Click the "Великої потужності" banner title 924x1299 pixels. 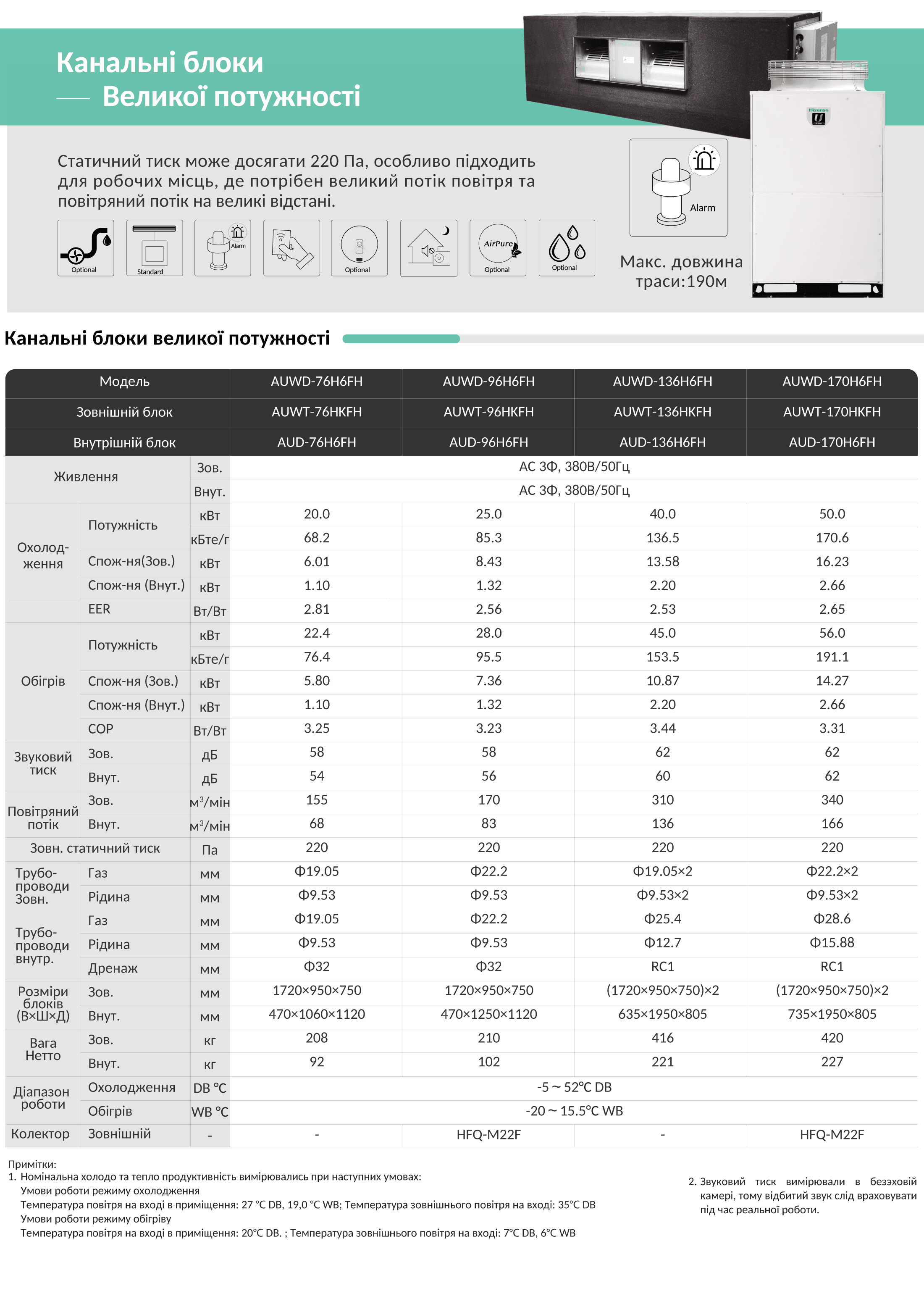231,96
